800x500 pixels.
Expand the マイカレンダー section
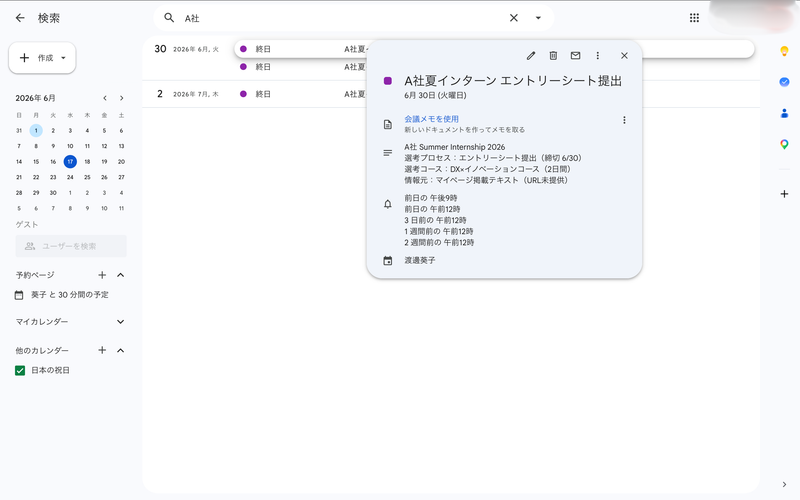coord(120,322)
